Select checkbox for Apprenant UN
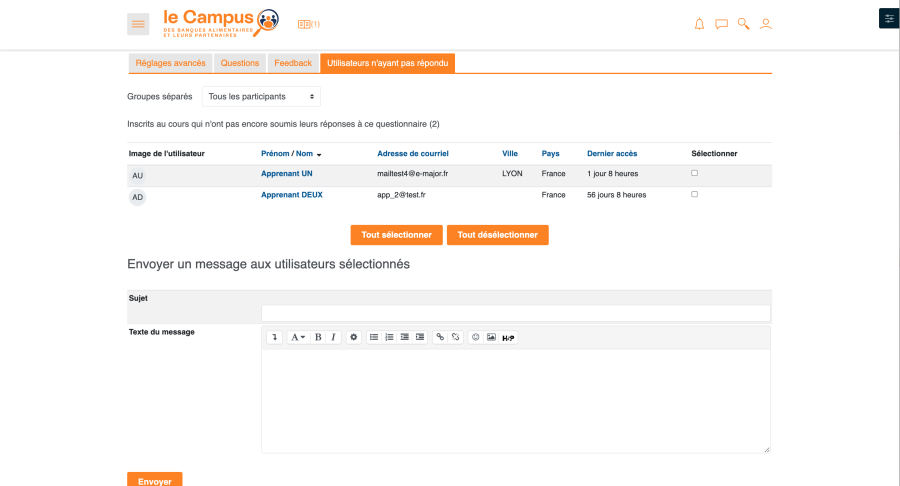 click(695, 173)
